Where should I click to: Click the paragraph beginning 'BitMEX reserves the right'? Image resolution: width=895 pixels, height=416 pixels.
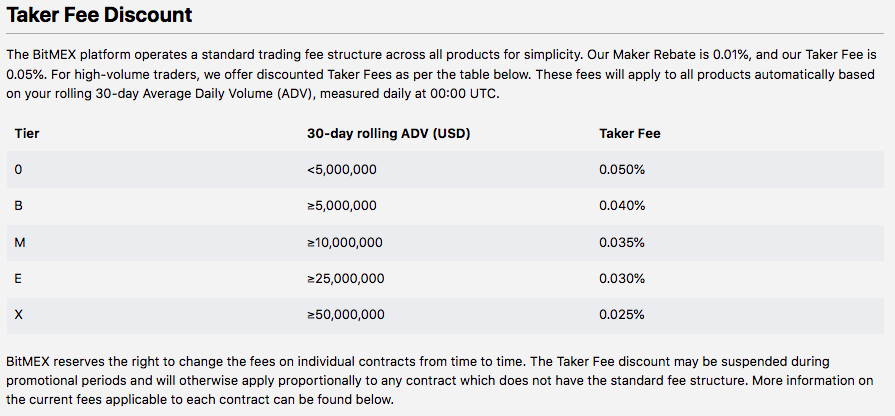[x=440, y=381]
